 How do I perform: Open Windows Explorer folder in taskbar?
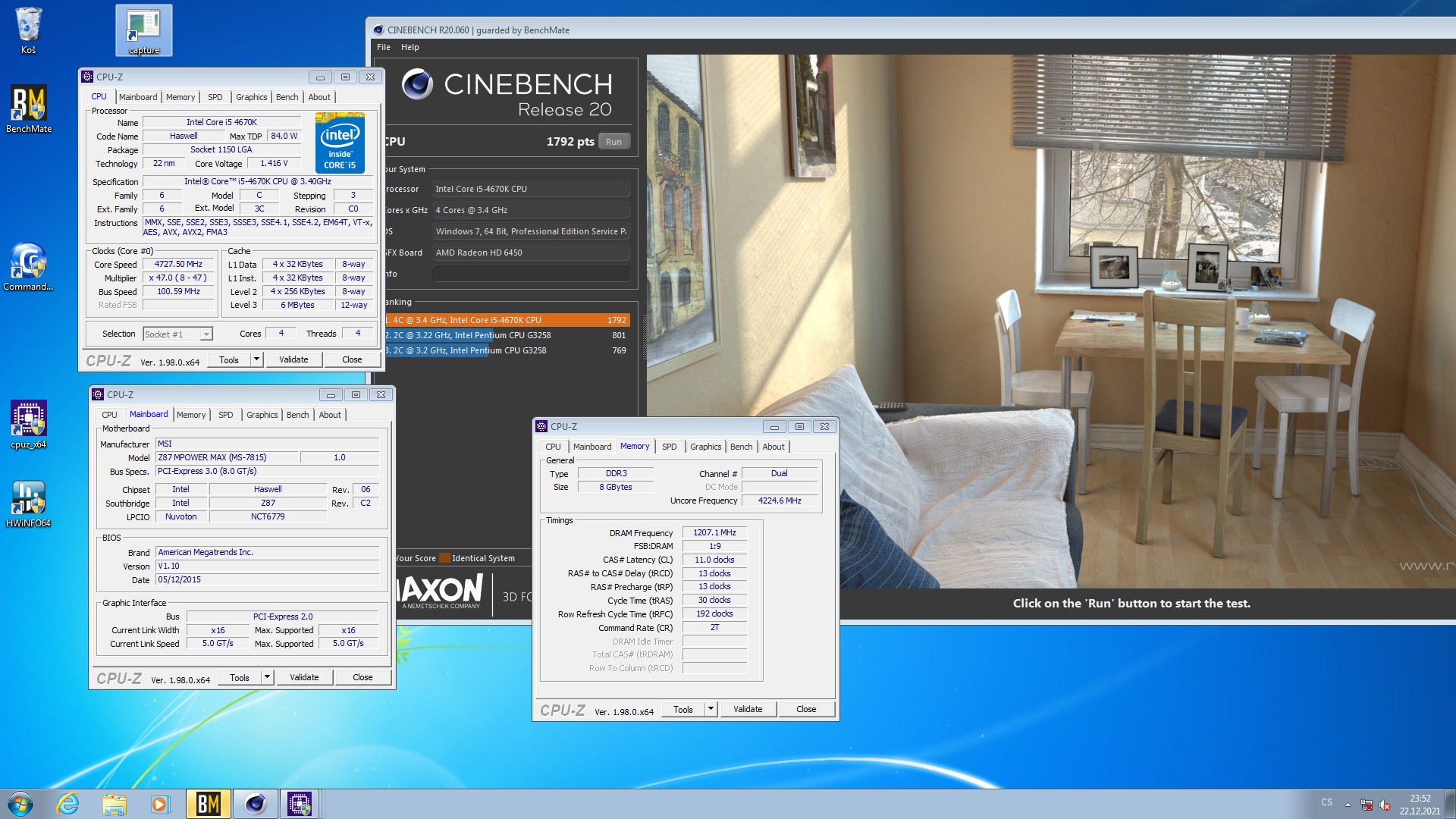click(x=114, y=804)
